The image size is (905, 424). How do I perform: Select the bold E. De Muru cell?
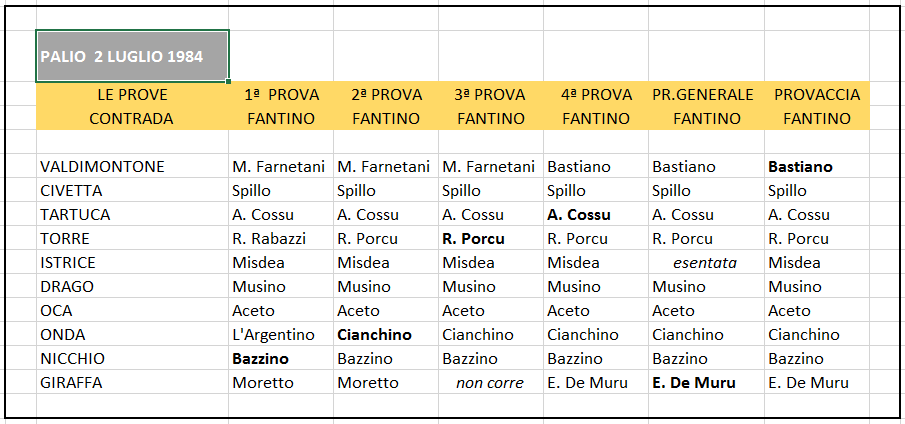pos(706,383)
